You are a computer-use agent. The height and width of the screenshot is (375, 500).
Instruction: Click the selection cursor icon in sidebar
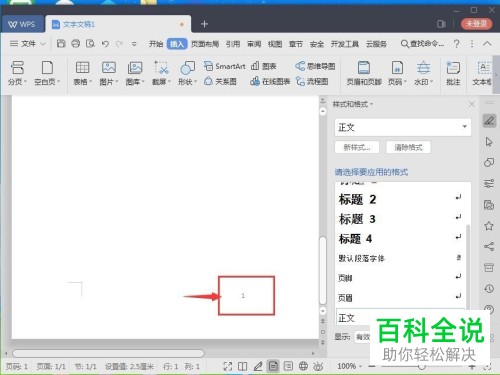pyautogui.click(x=489, y=142)
